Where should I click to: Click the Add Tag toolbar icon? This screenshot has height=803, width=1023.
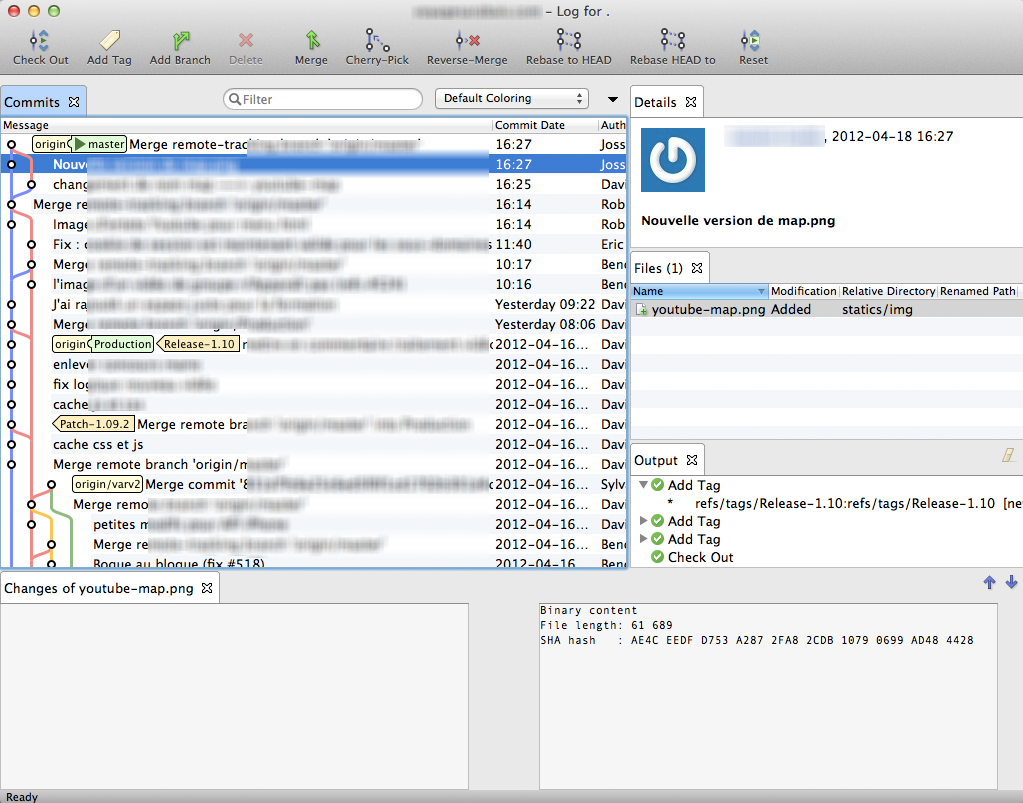pyautogui.click(x=109, y=41)
